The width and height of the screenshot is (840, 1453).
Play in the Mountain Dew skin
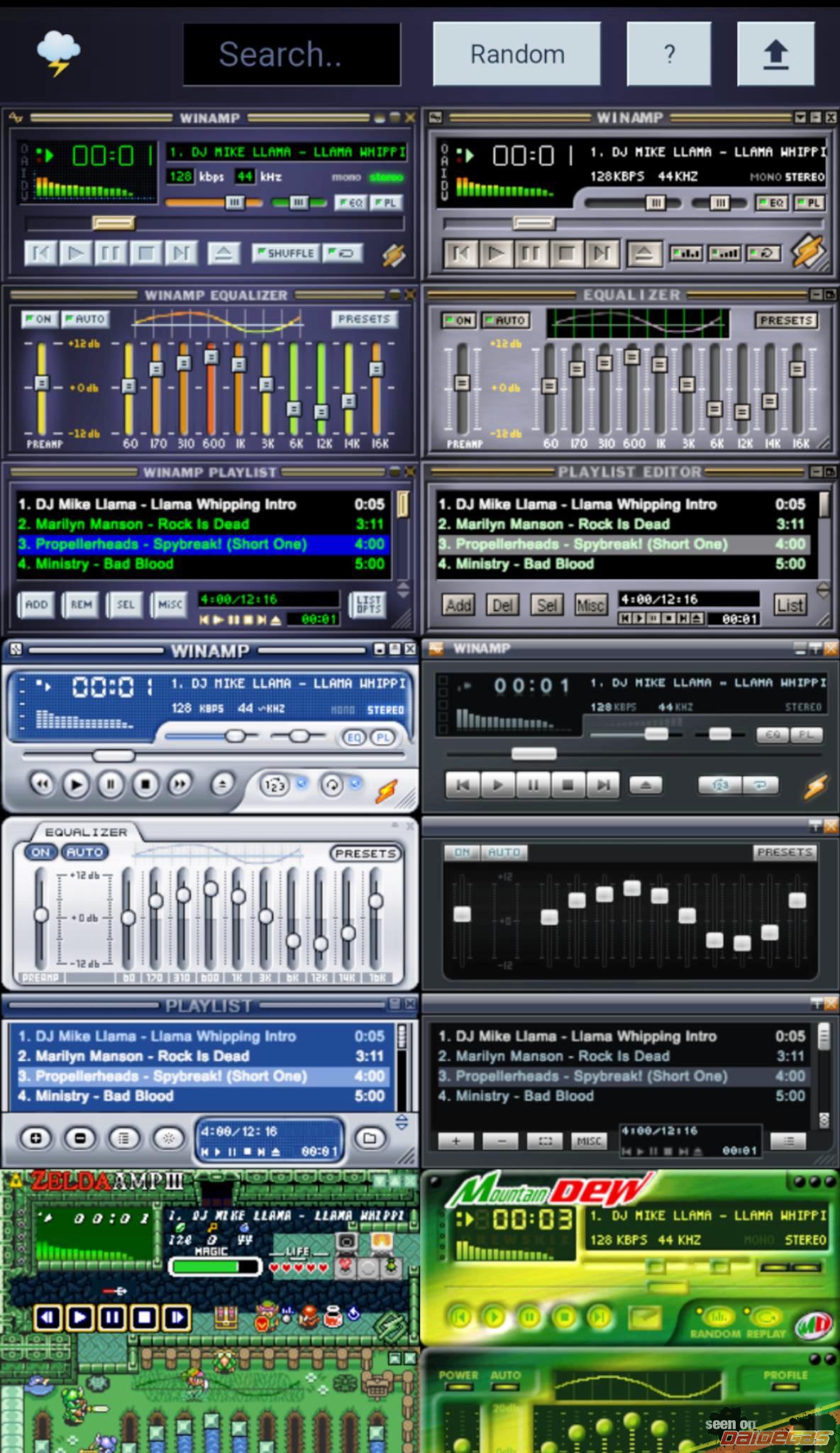click(494, 1318)
